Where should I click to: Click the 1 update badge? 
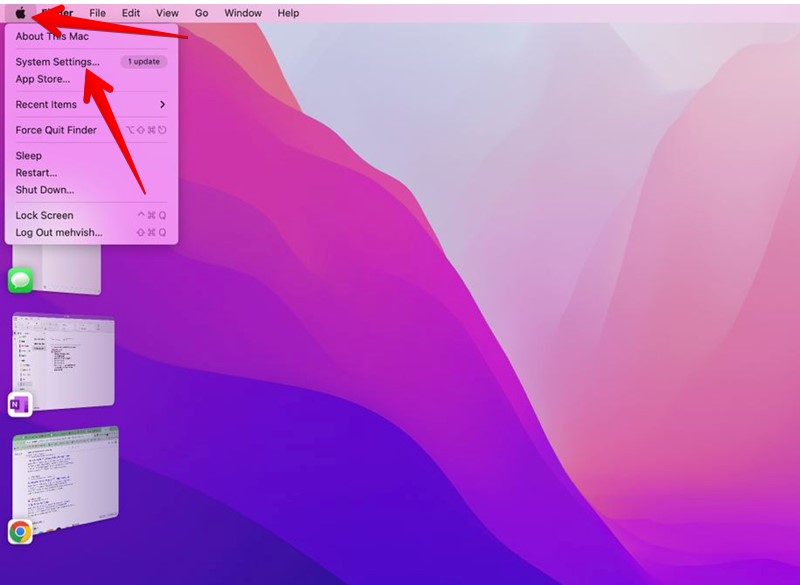click(x=141, y=61)
